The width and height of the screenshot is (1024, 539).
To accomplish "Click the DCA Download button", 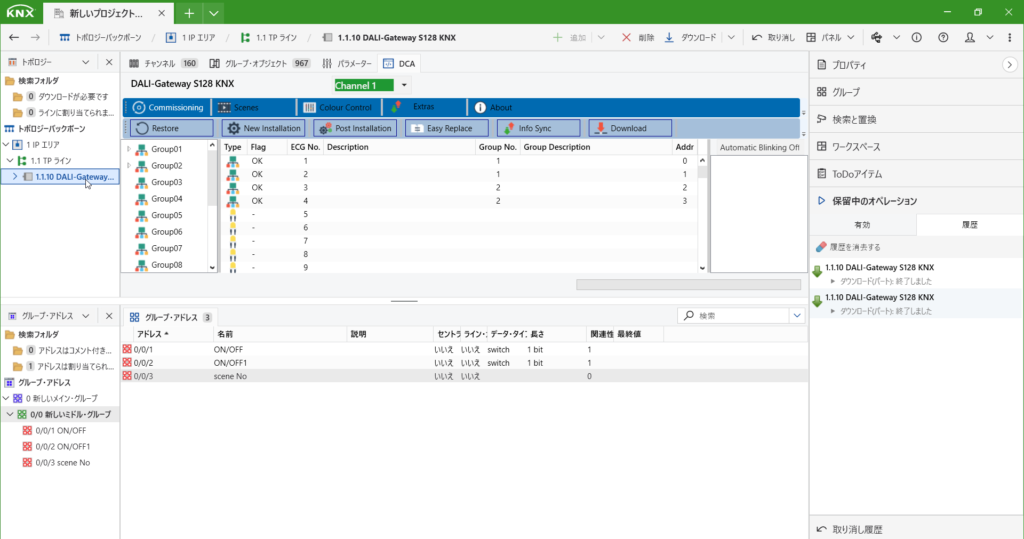I will click(x=630, y=128).
